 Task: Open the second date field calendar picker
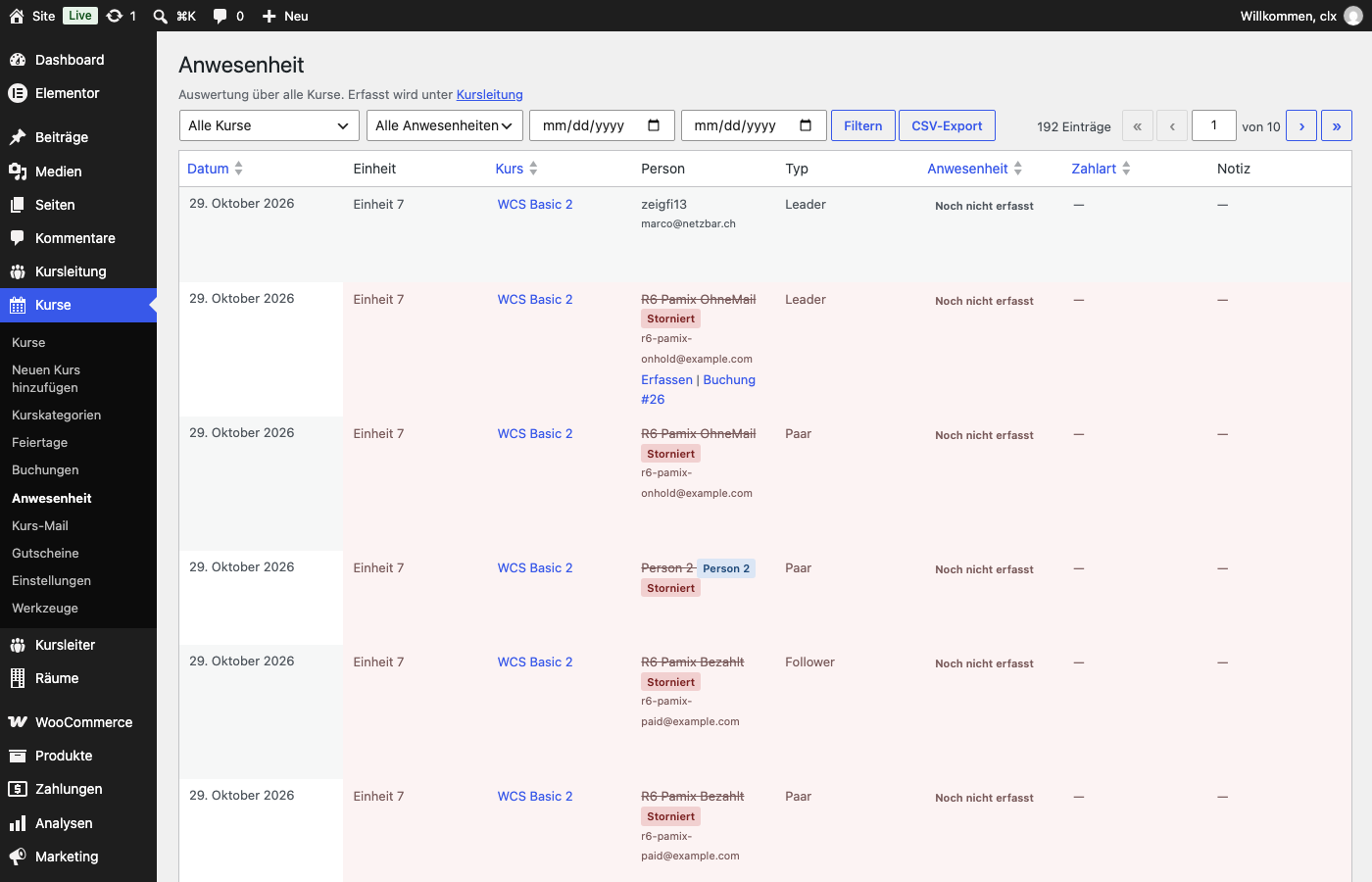[x=806, y=125]
